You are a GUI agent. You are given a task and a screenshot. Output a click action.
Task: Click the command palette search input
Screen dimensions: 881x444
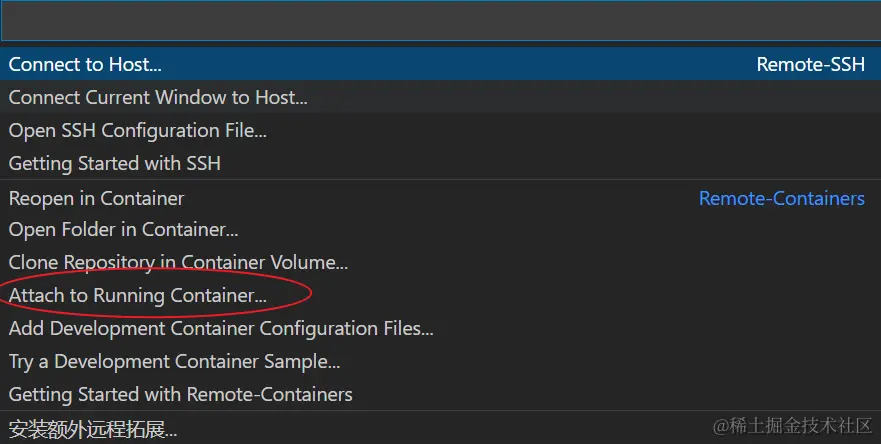440,20
